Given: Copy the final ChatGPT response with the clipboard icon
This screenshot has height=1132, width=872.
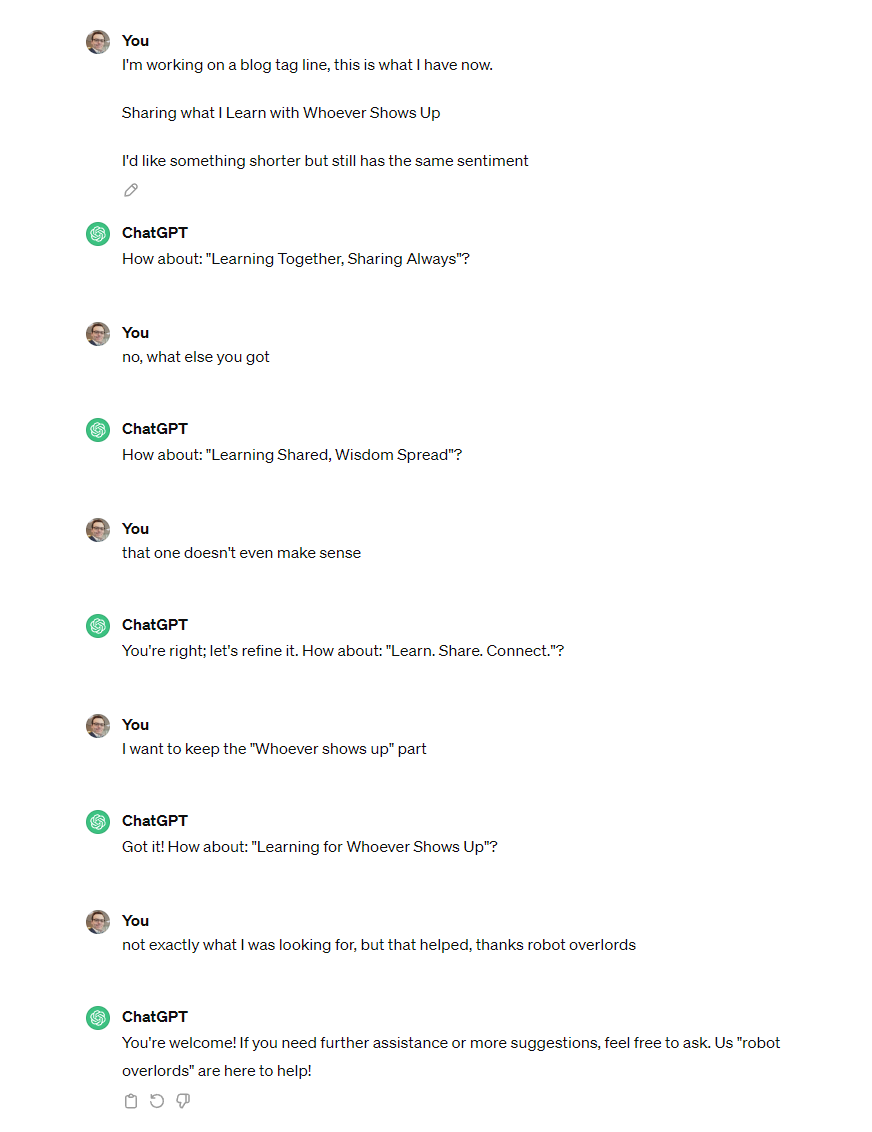Looking at the screenshot, I should pyautogui.click(x=131, y=1101).
